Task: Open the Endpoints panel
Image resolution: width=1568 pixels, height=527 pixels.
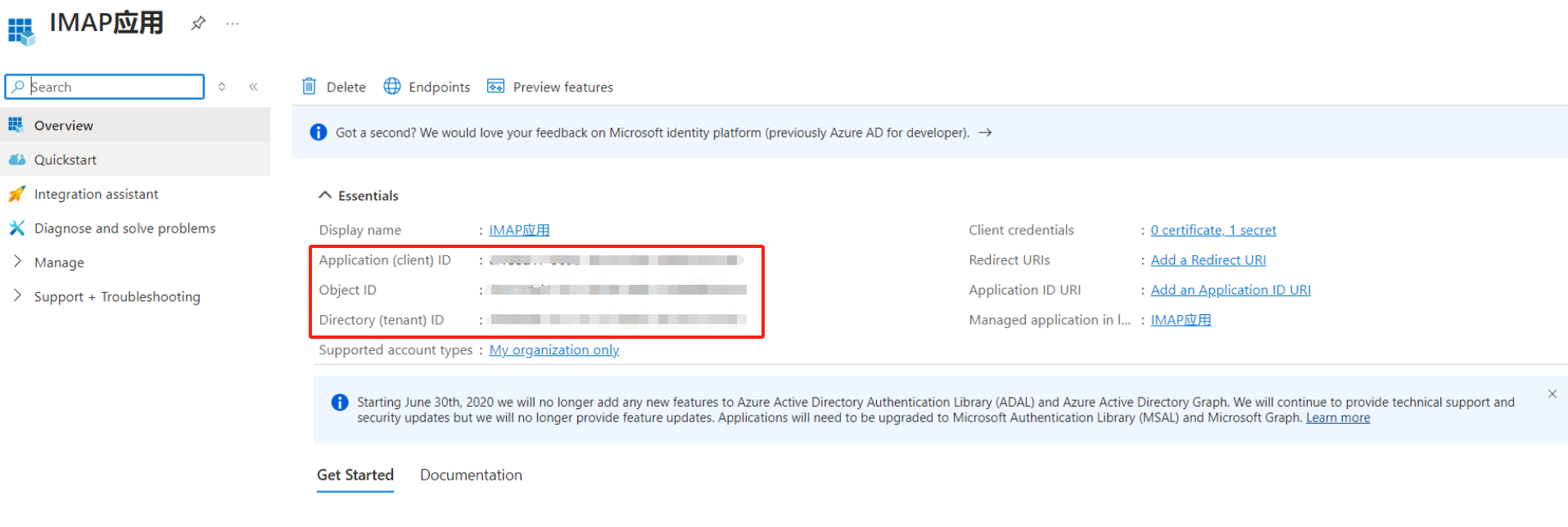Action: (x=427, y=87)
